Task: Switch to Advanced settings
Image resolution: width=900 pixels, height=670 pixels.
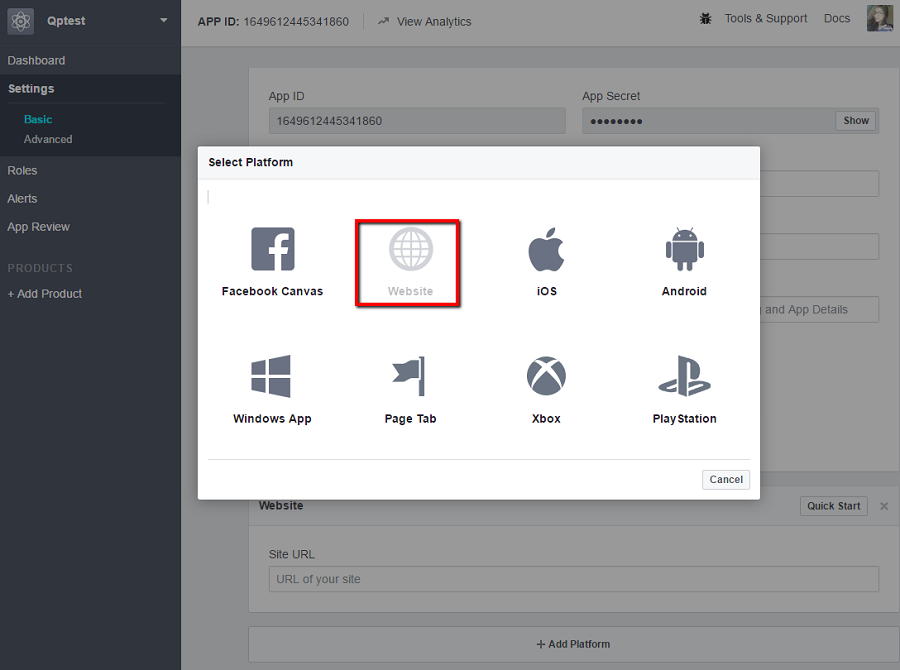Action: pyautogui.click(x=48, y=139)
